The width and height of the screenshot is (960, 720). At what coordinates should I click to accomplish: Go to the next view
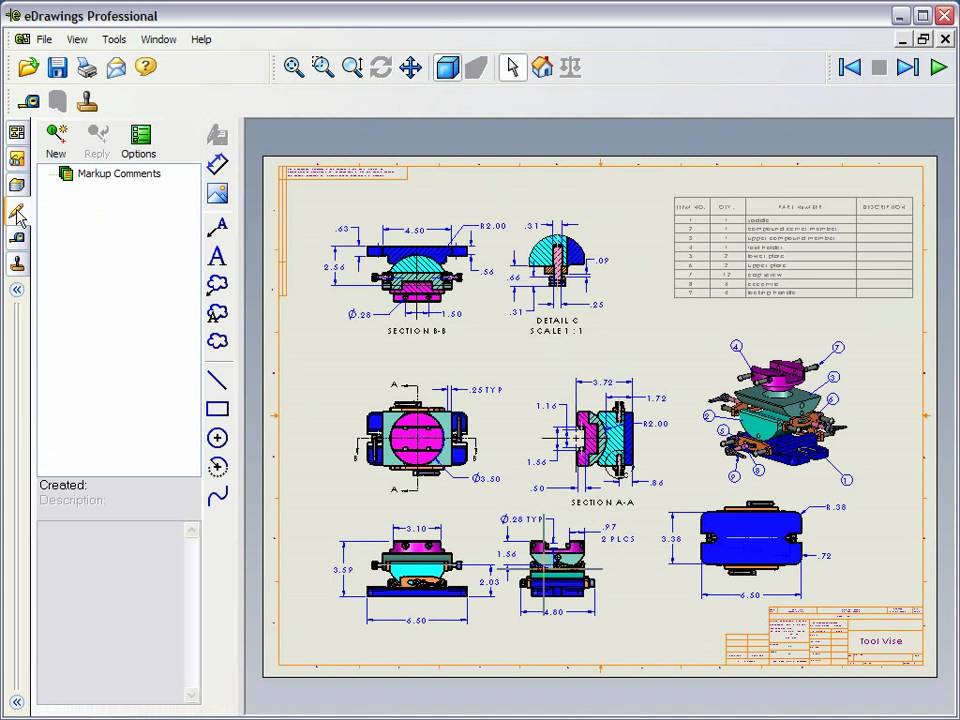click(x=907, y=67)
